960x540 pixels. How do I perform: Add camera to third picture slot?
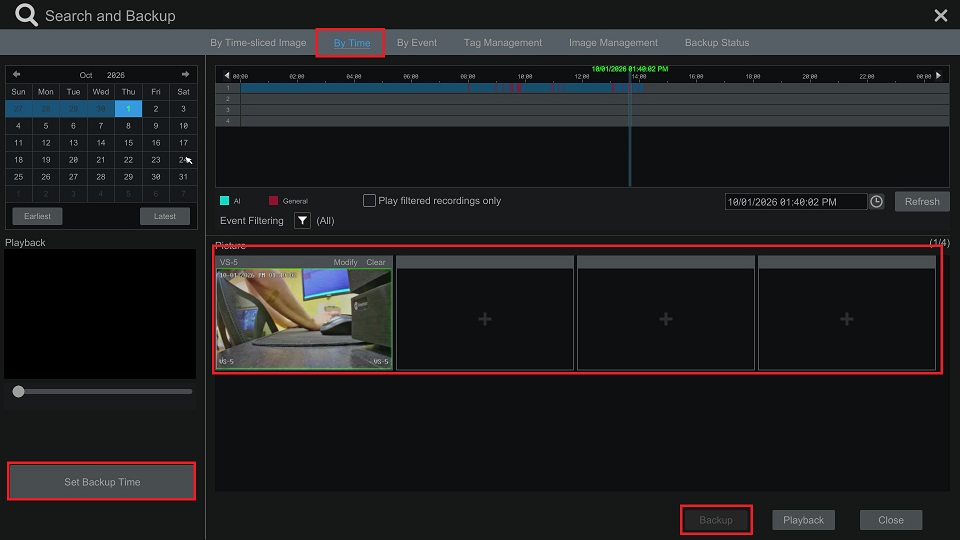pos(666,319)
